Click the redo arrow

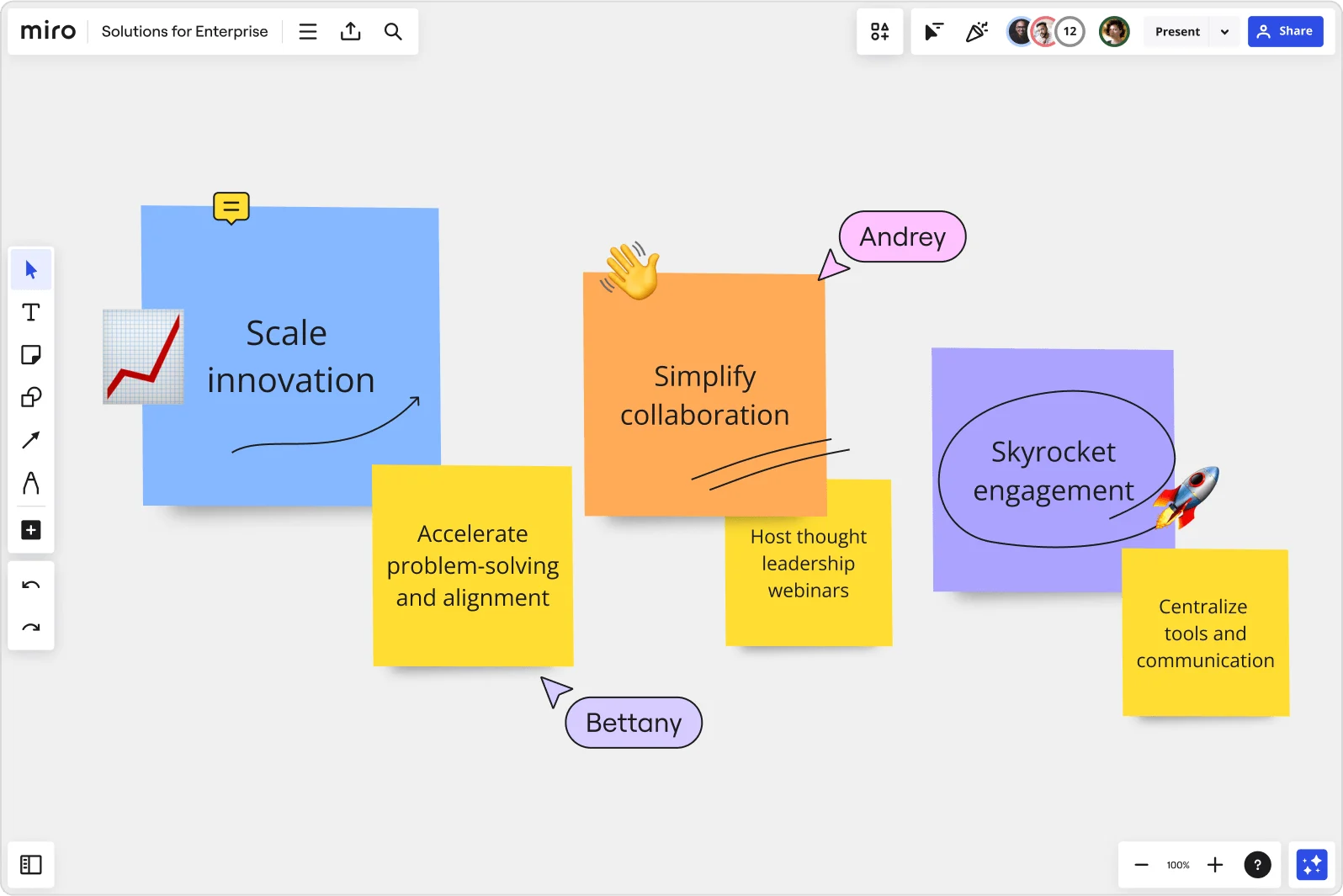click(x=31, y=628)
